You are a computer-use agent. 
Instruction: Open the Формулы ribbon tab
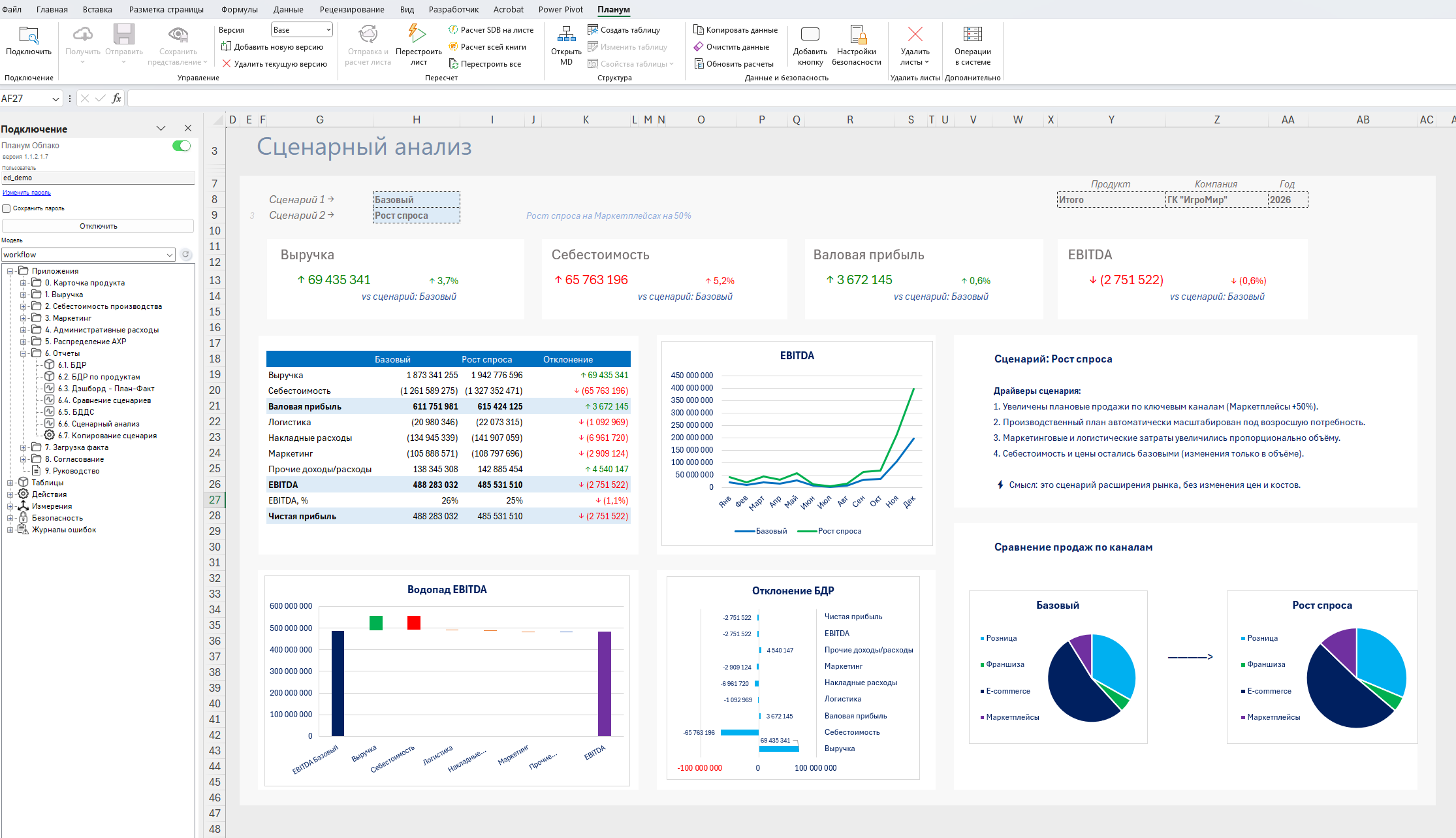coord(239,9)
